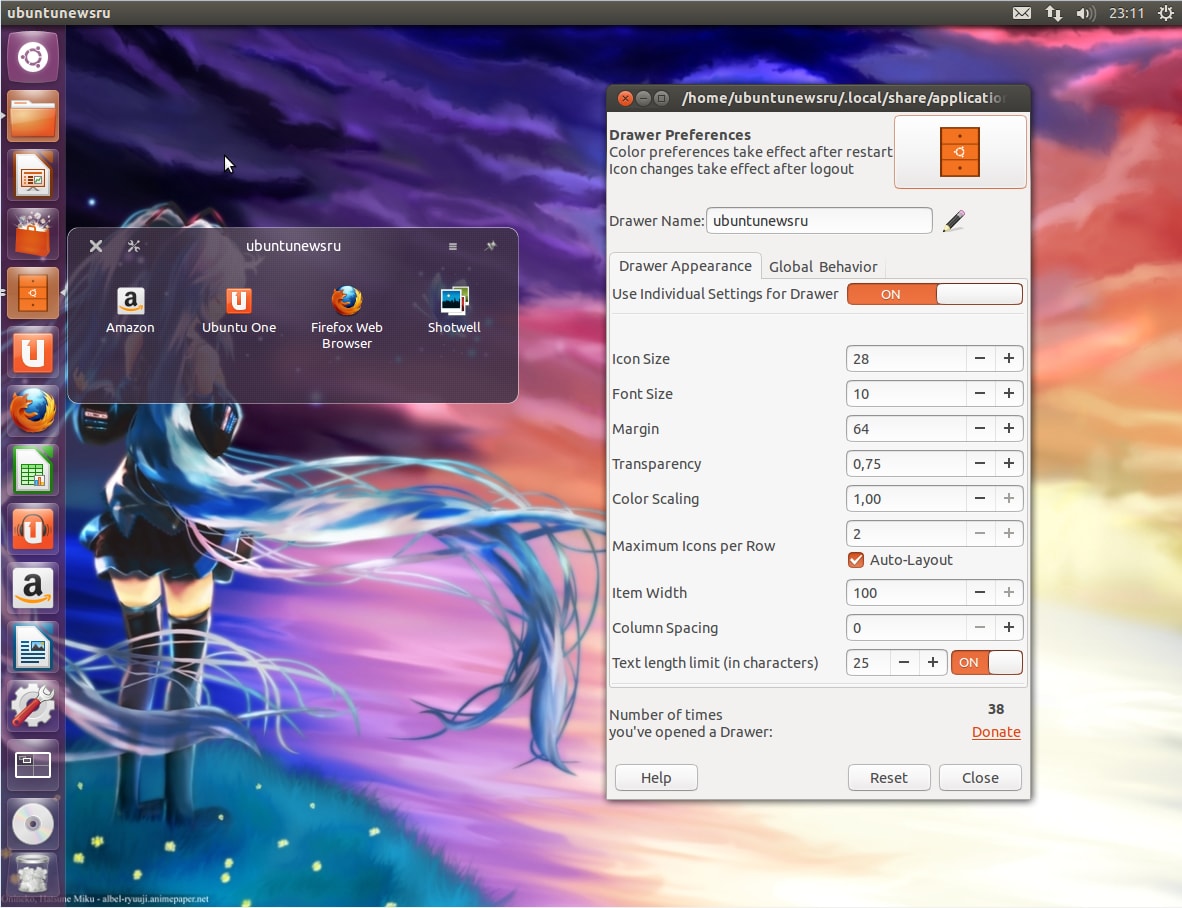Screen dimensions: 1182x908
Task: Click the Font Size value field showing 10
Action: coord(906,393)
